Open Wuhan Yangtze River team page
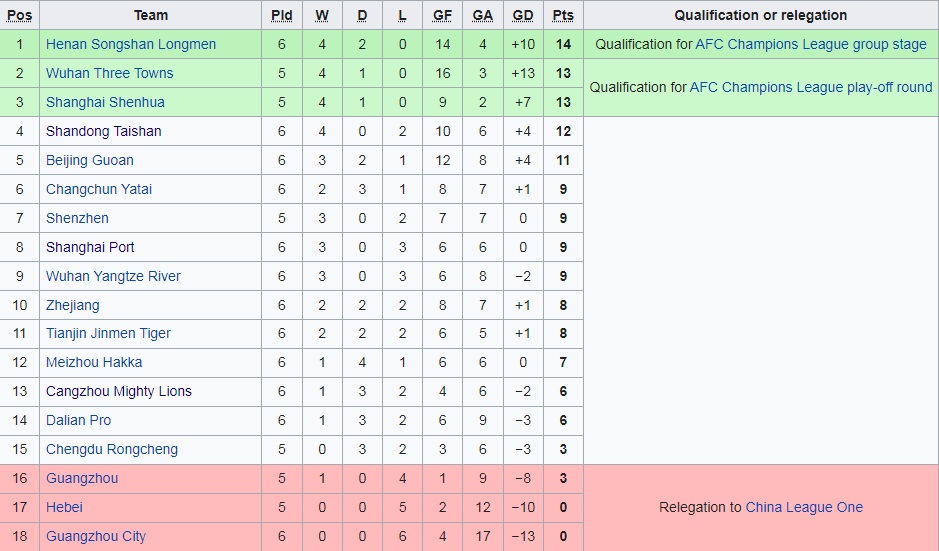Image resolution: width=939 pixels, height=551 pixels. [x=113, y=276]
